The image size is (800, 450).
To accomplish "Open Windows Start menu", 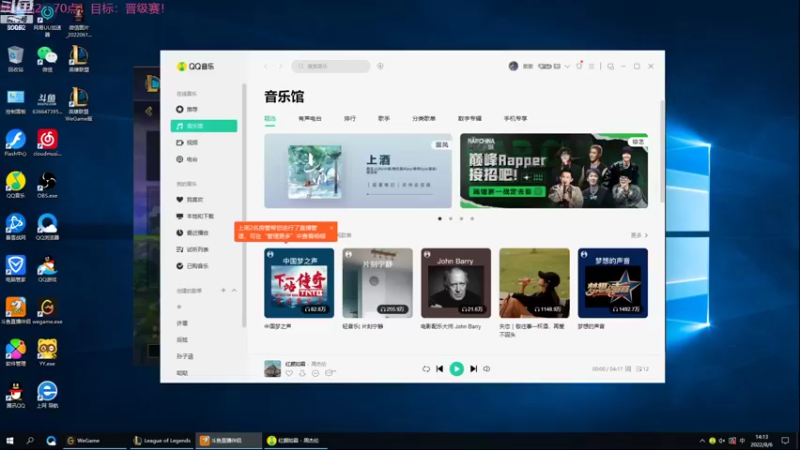I will [9, 440].
